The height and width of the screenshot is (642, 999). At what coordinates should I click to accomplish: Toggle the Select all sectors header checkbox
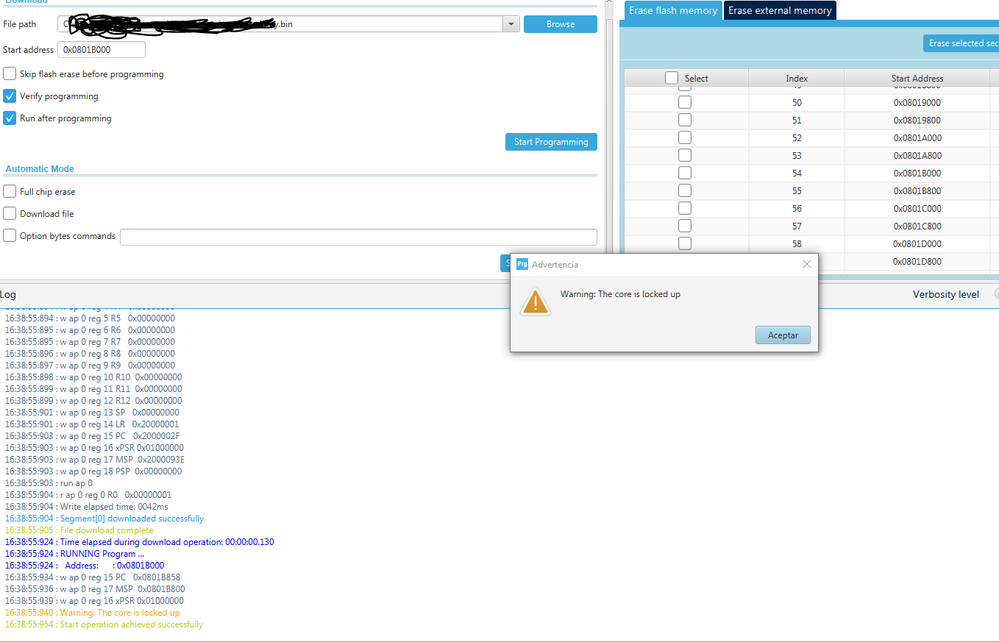(x=672, y=78)
